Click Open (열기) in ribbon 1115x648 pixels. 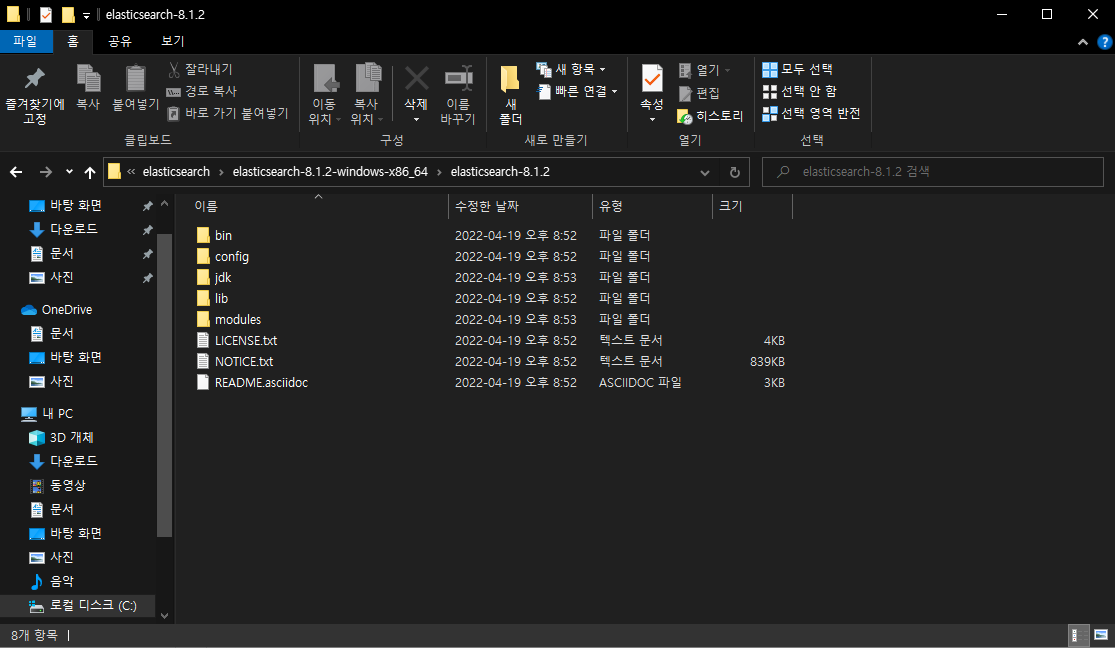[x=704, y=70]
